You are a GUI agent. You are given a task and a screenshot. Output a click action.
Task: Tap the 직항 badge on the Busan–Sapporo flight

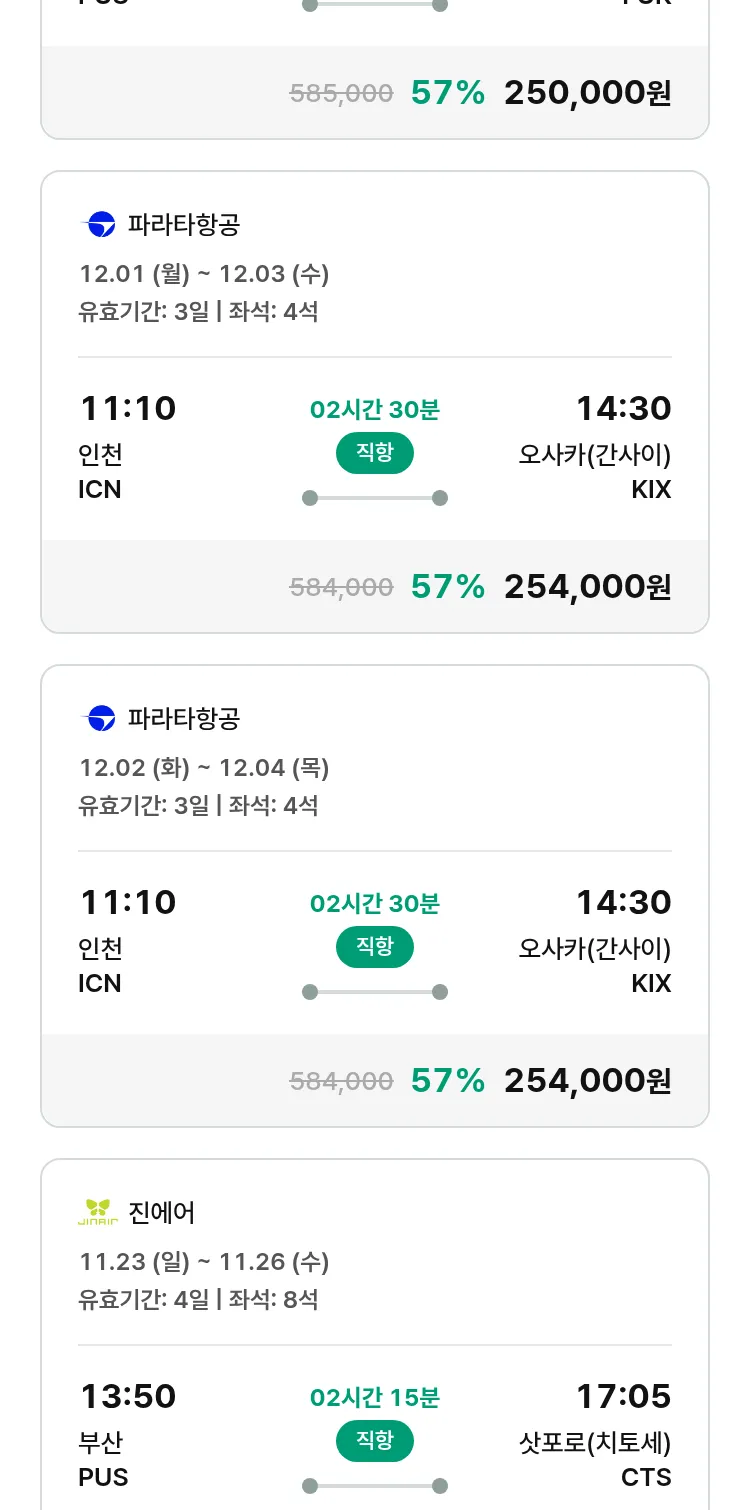point(375,1441)
